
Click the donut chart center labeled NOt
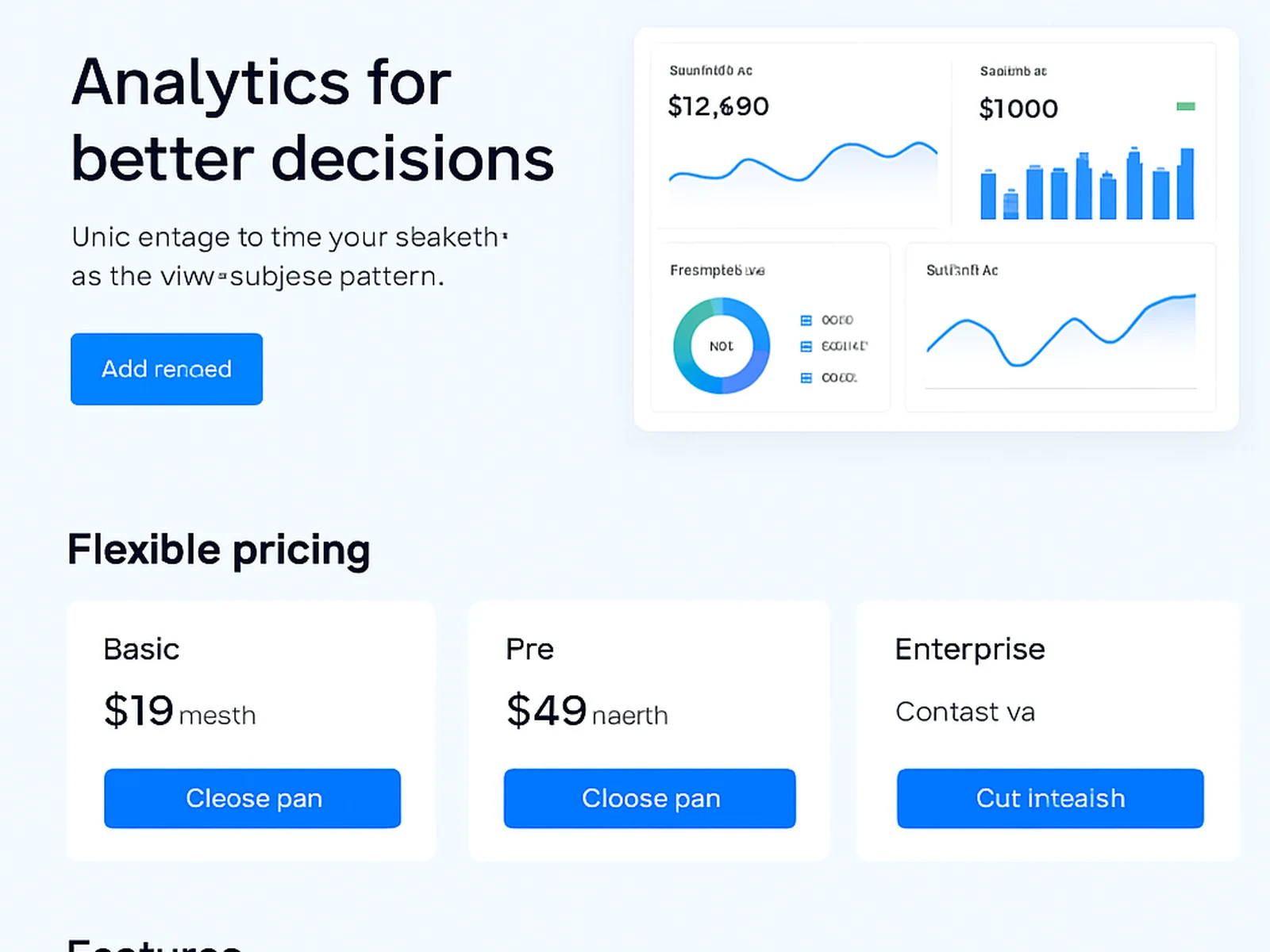click(721, 346)
